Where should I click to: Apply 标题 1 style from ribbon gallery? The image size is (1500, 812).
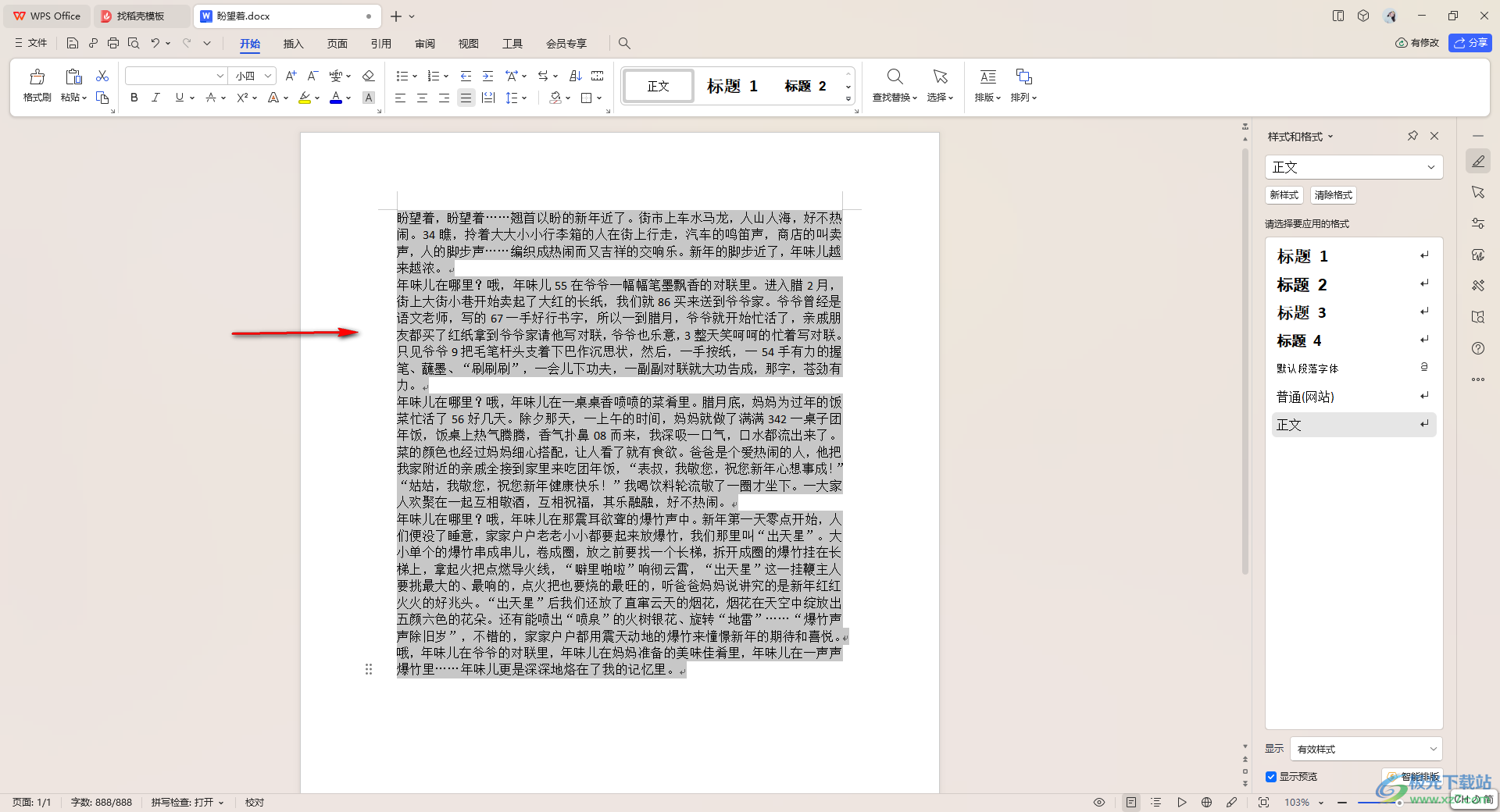pos(732,86)
